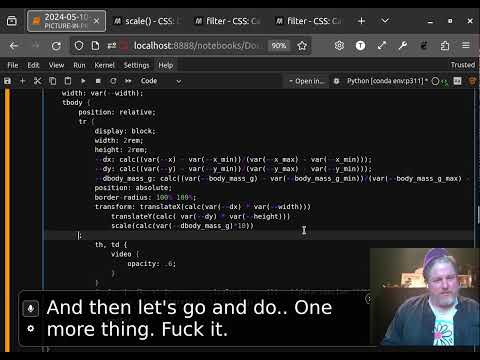Open Firefox workspace view icon

(12, 21)
